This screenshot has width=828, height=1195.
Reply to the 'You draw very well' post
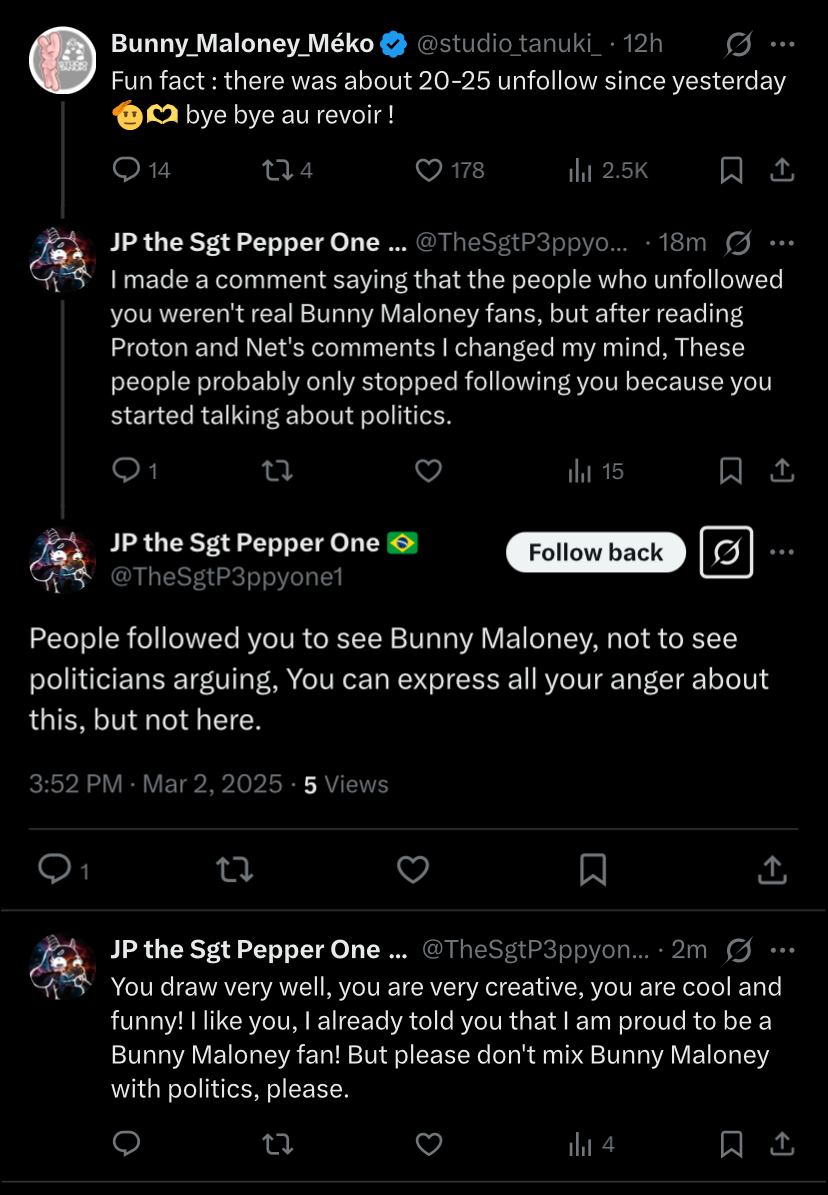click(x=127, y=1144)
